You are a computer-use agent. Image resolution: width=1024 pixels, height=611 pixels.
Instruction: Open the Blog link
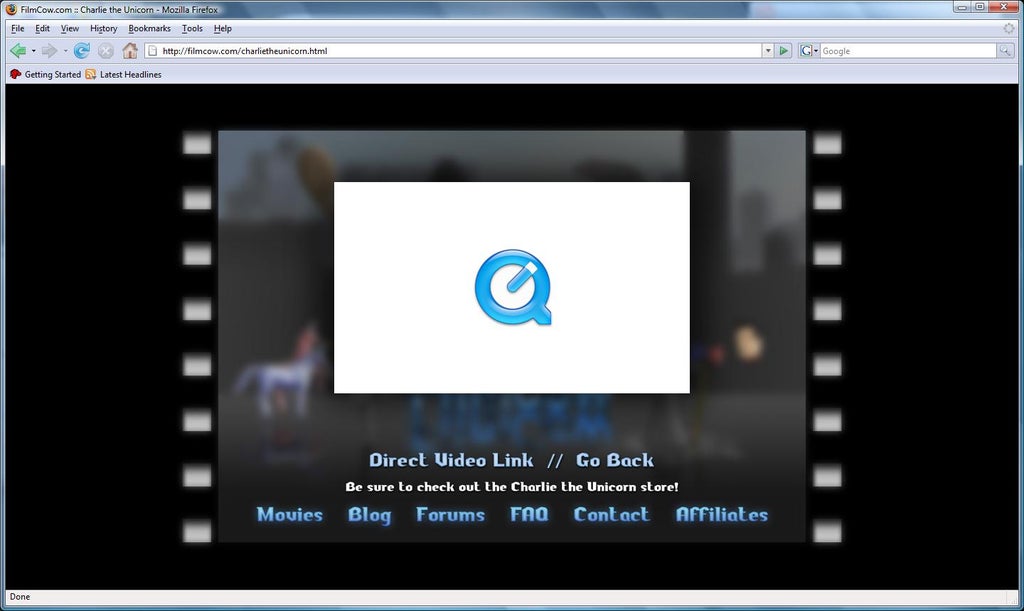370,515
